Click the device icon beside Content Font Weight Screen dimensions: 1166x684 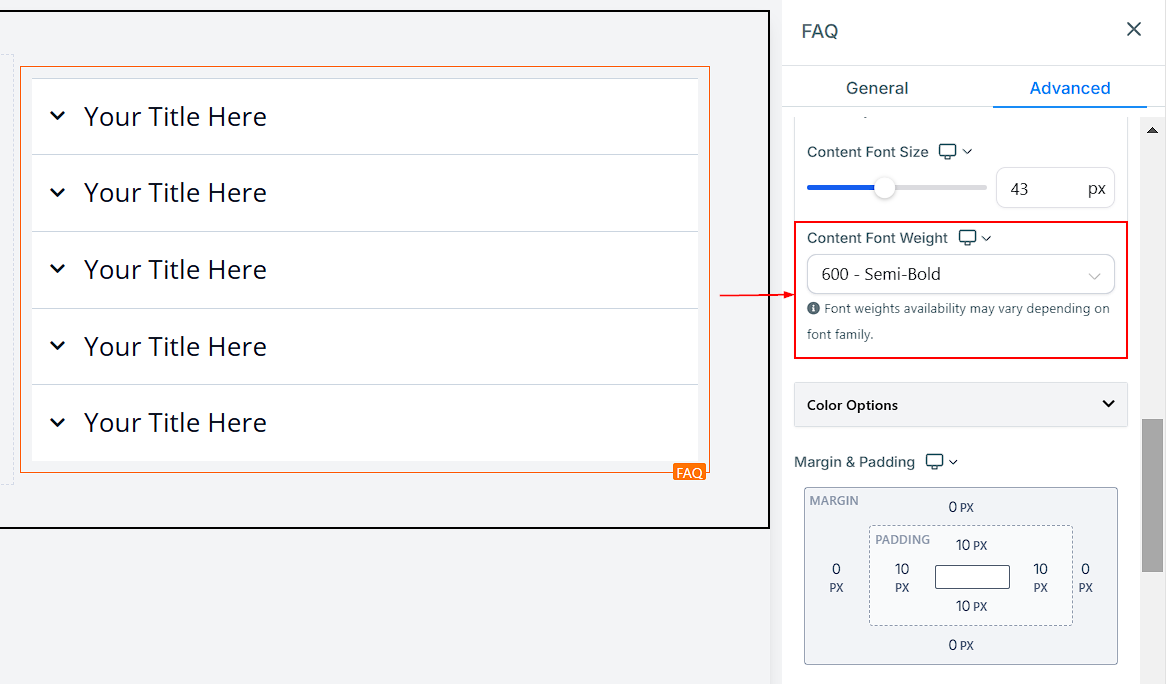coord(967,238)
